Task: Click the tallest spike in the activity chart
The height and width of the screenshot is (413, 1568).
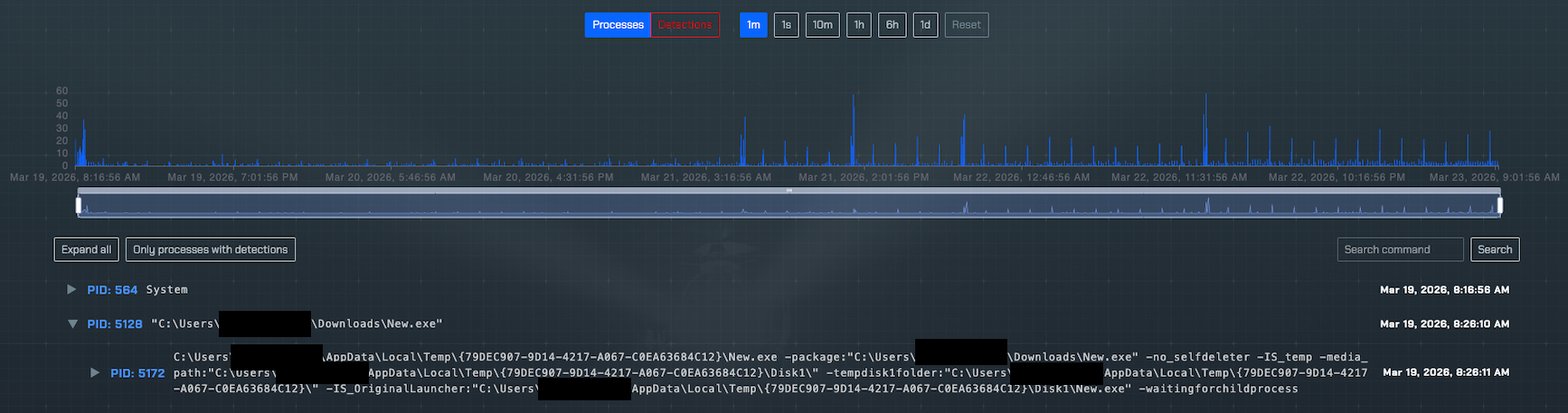Action: click(x=1205, y=128)
